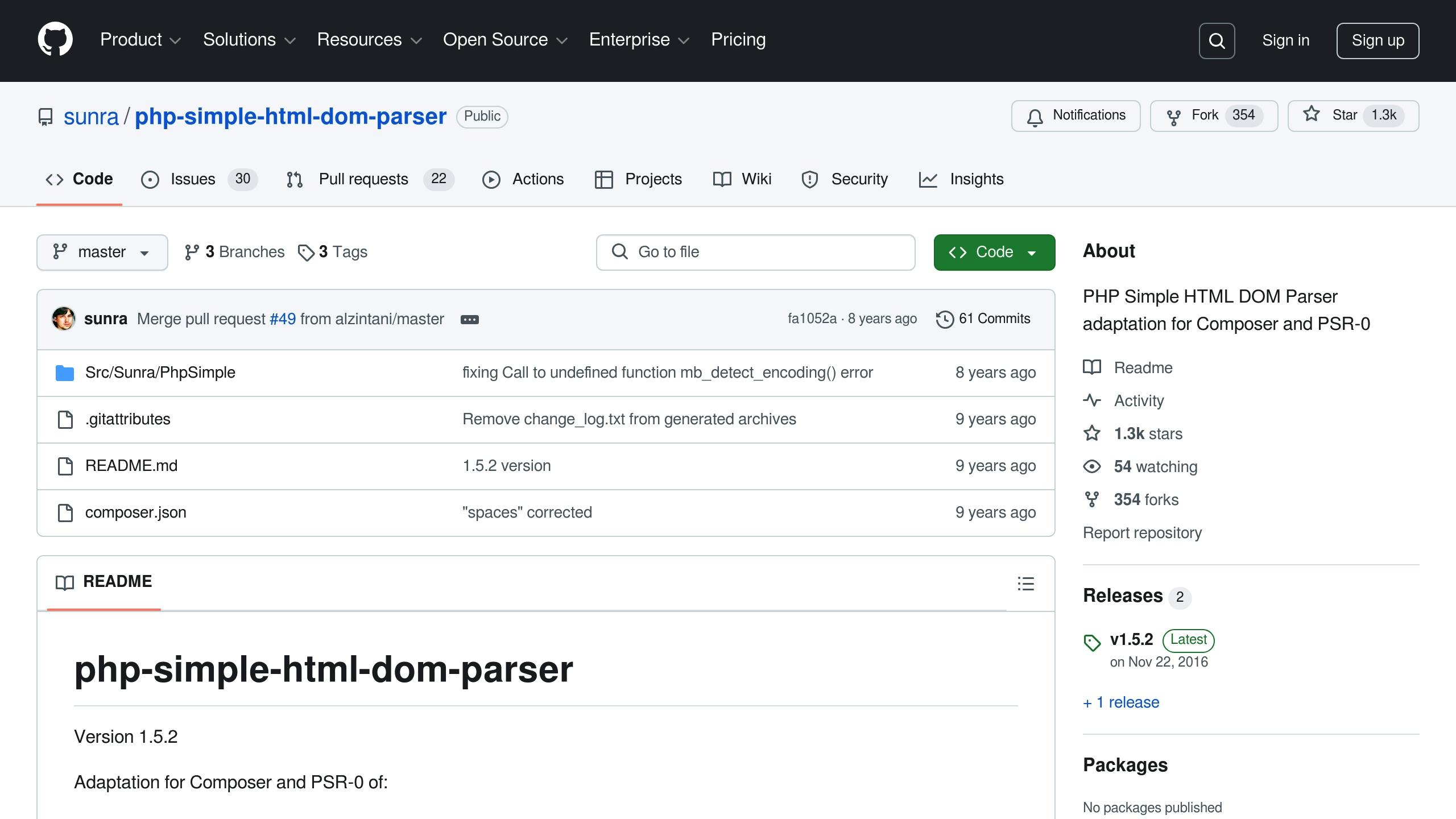Click Report repository link
This screenshot has width=1456, height=819.
click(1142, 533)
